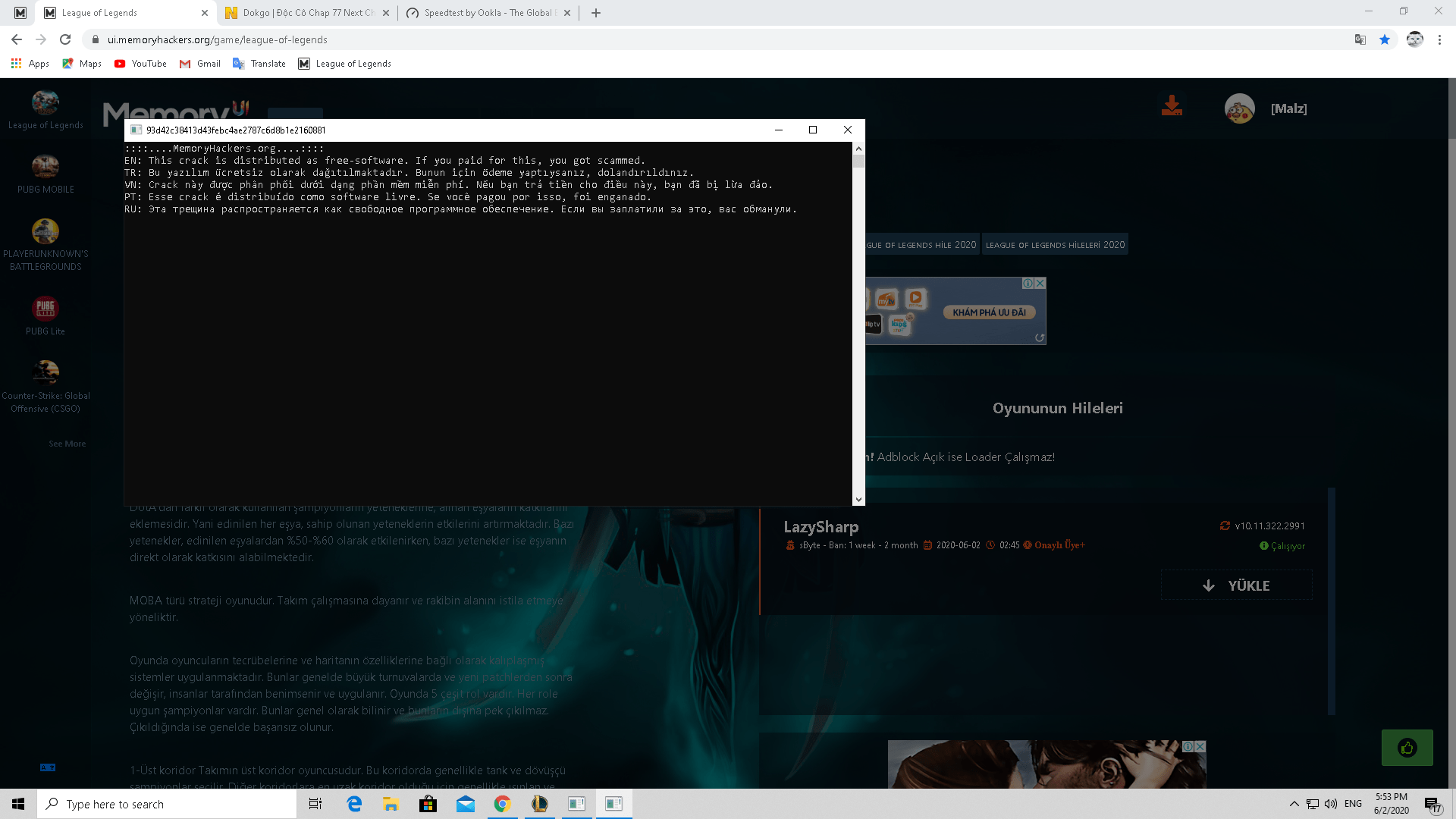The image size is (1456, 819).
Task: Go back to previous page
Action: (17, 39)
